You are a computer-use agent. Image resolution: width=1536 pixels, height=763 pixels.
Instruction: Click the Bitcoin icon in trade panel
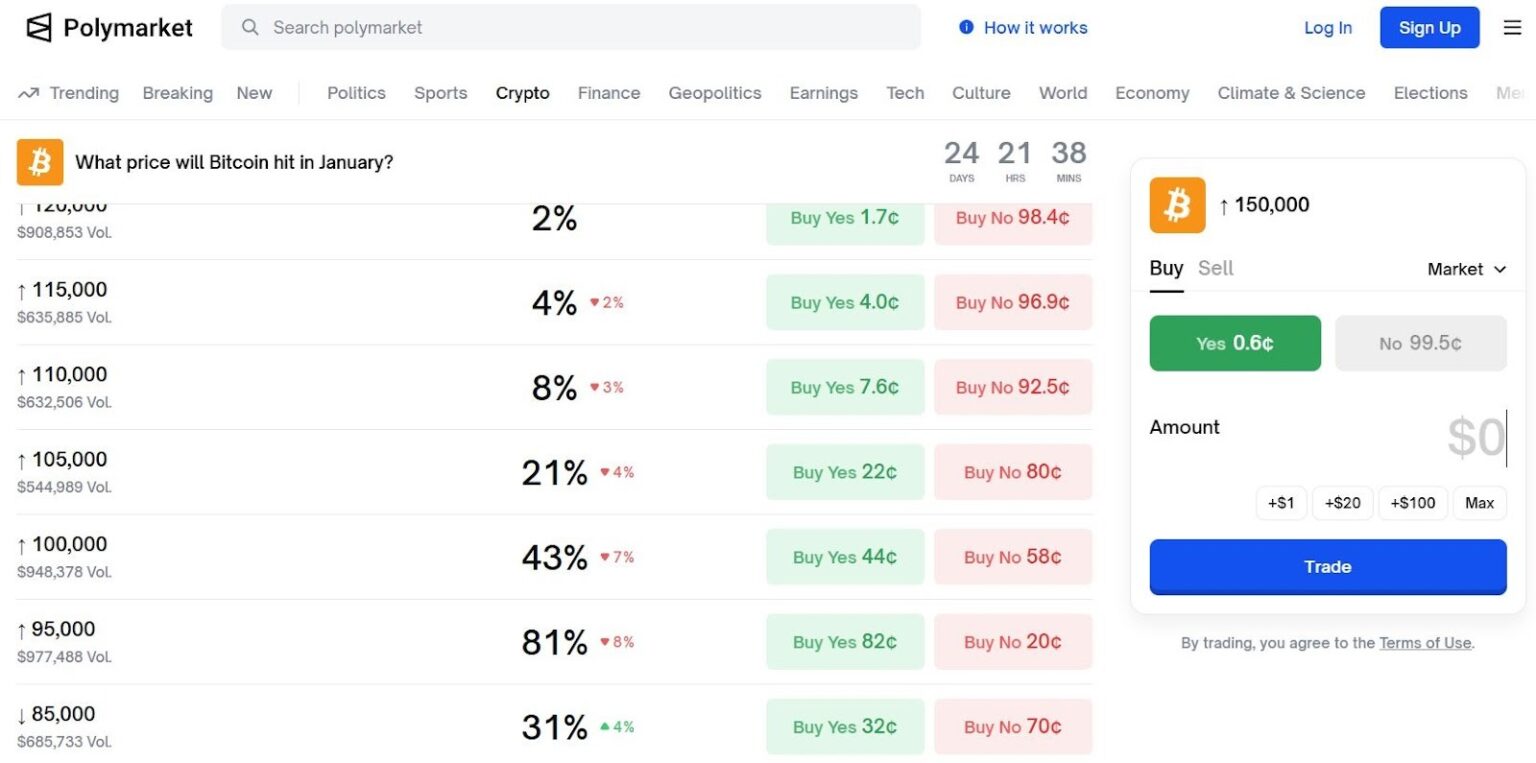pos(1177,205)
